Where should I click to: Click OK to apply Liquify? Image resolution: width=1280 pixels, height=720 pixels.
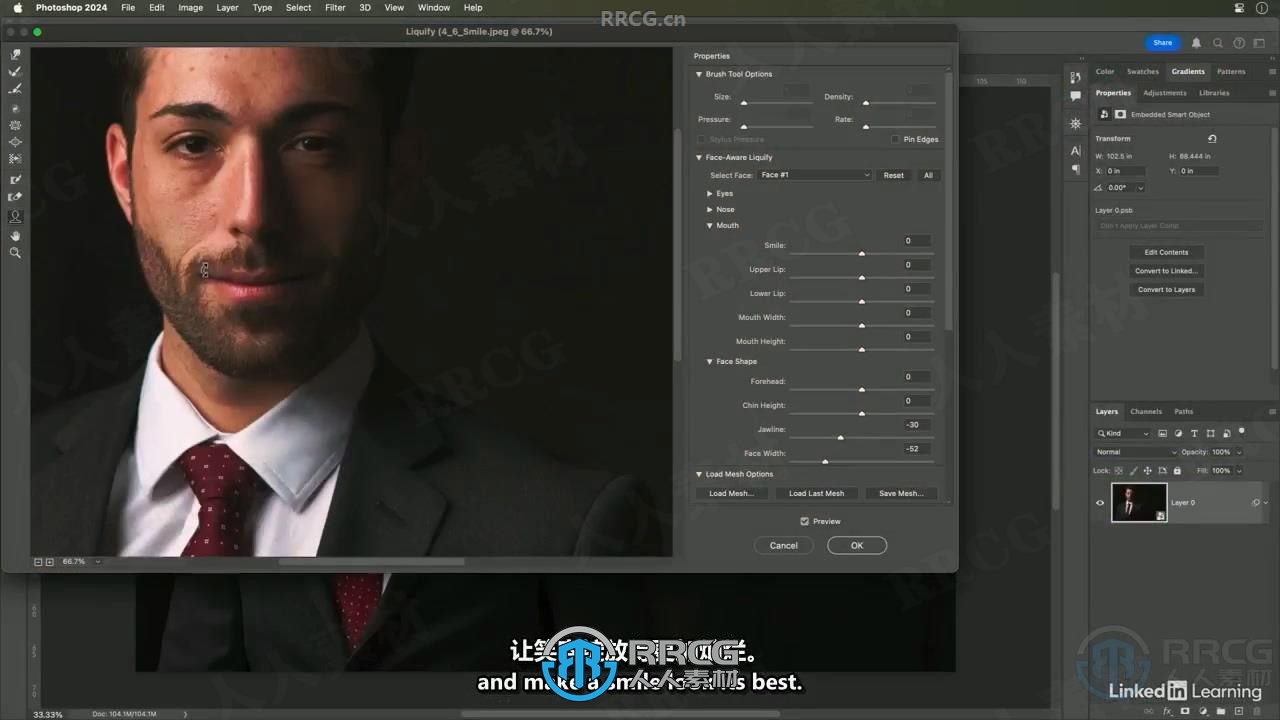[857, 545]
